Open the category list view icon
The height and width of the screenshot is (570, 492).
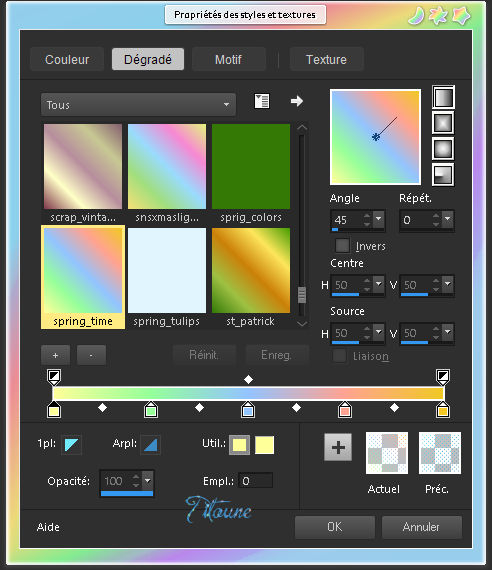point(262,101)
